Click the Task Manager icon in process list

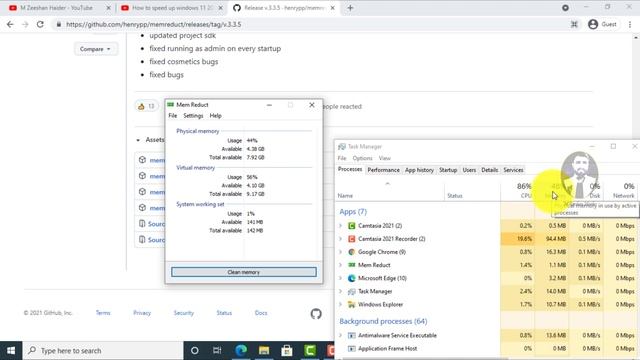coord(351,291)
